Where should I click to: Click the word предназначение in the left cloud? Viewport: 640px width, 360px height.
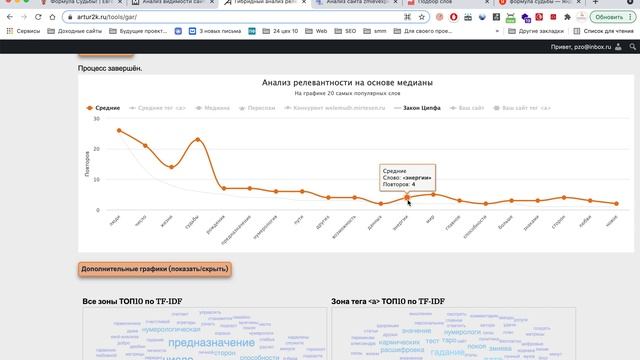point(211,343)
